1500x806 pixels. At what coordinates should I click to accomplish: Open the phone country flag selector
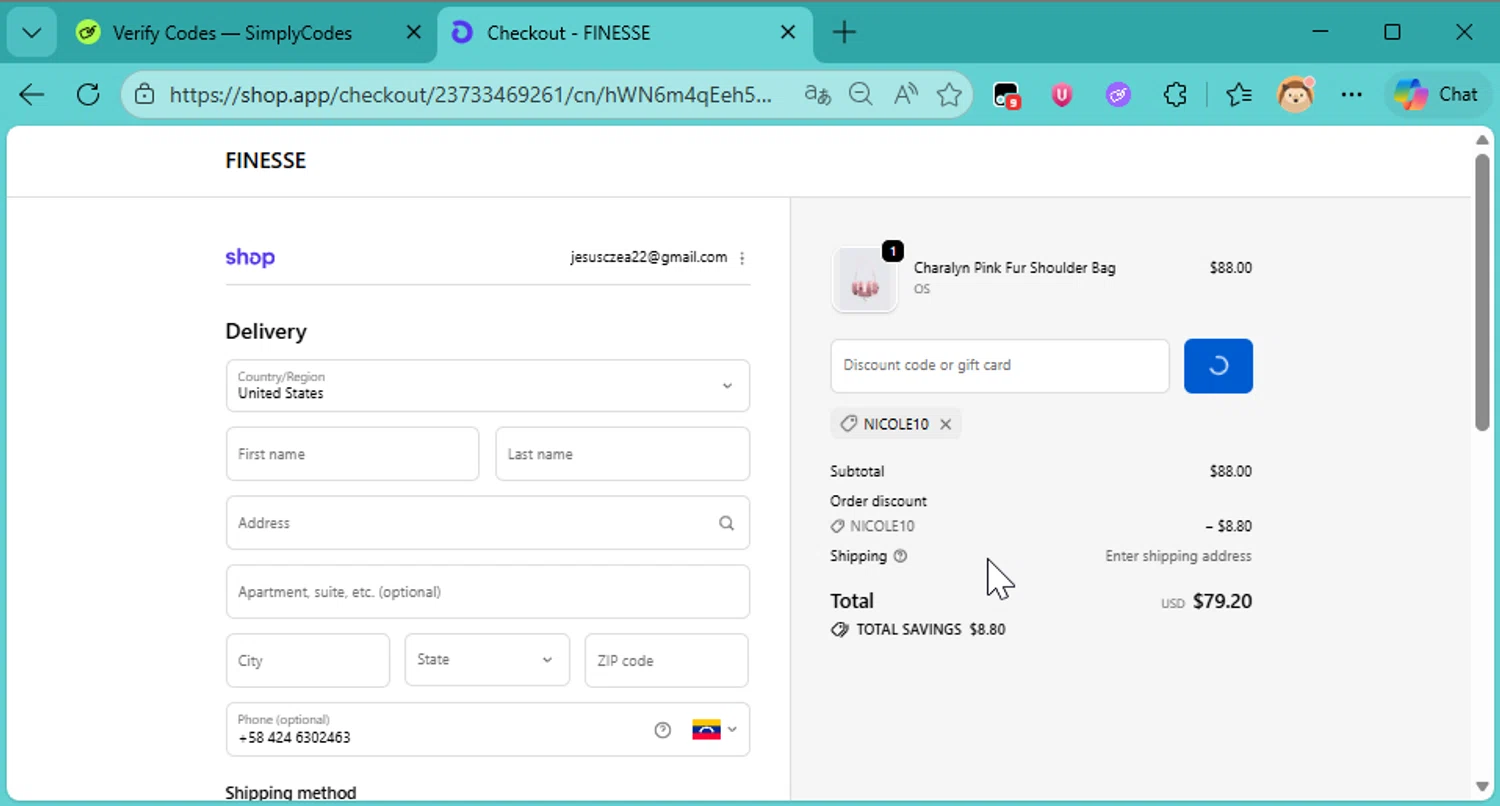coord(714,730)
